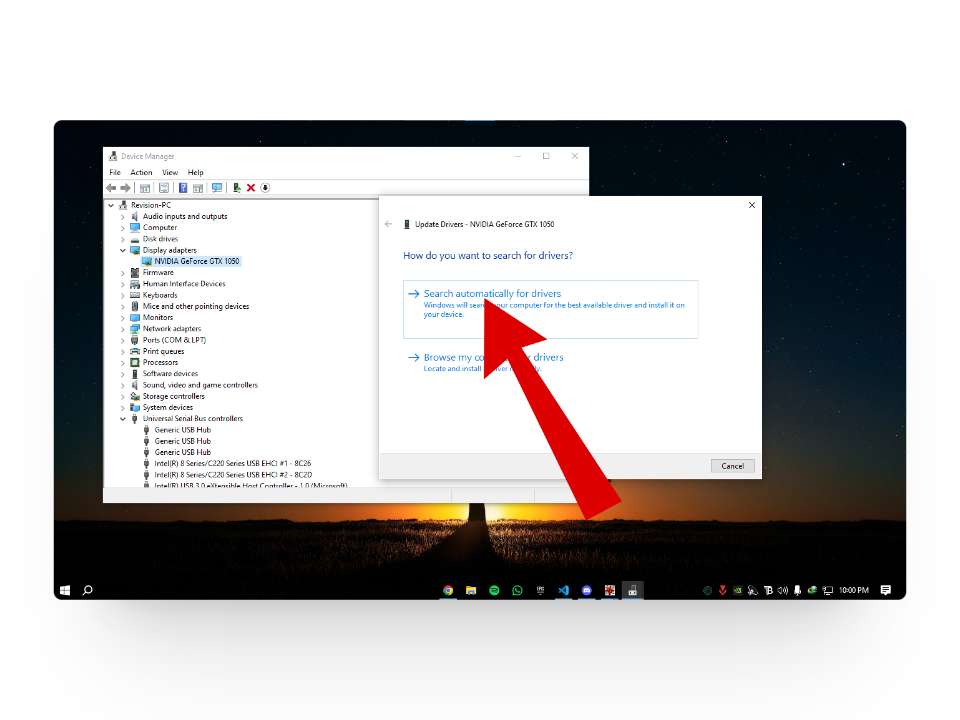Viewport: 960px width, 720px height.
Task: Select Mice and other pointing devices
Action: click(x=196, y=307)
